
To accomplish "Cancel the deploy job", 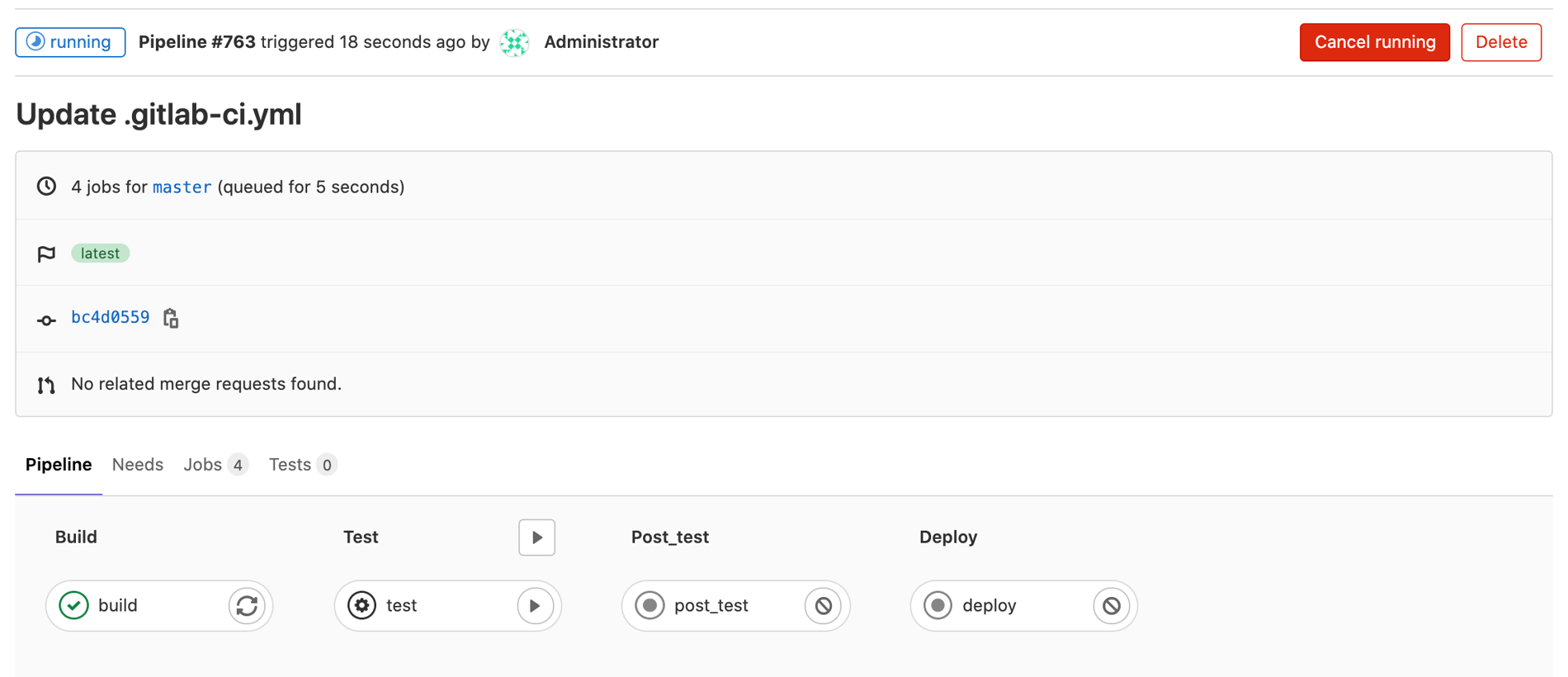I will 1111,606.
